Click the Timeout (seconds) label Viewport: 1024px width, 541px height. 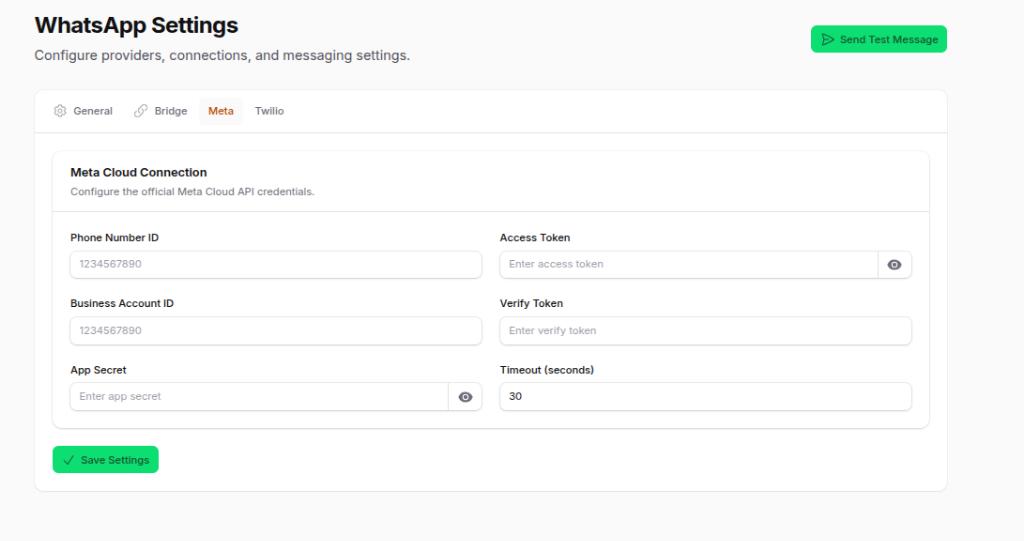click(547, 370)
